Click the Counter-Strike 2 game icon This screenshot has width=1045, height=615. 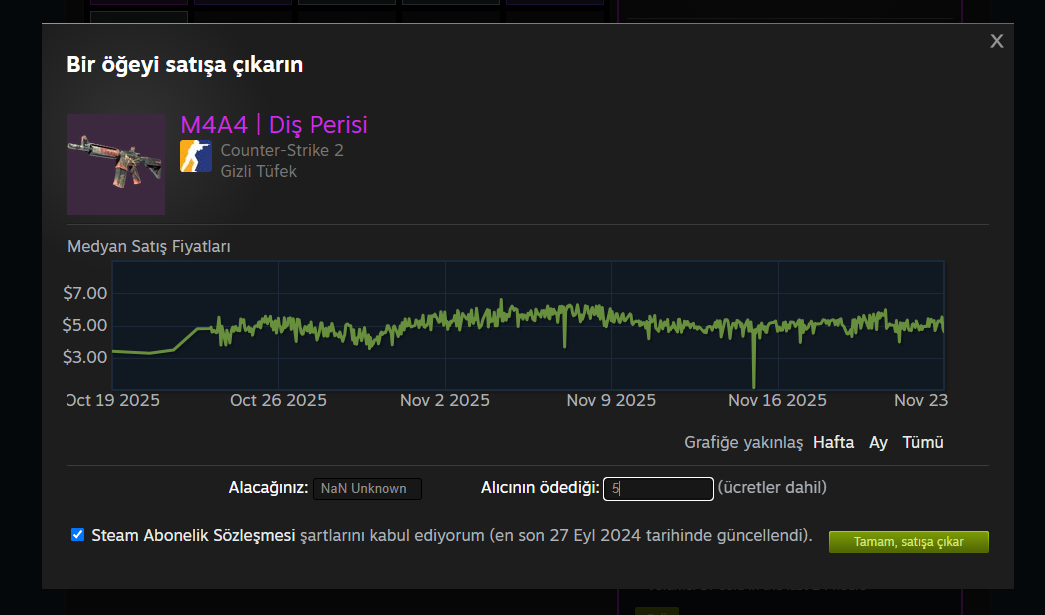pos(196,157)
